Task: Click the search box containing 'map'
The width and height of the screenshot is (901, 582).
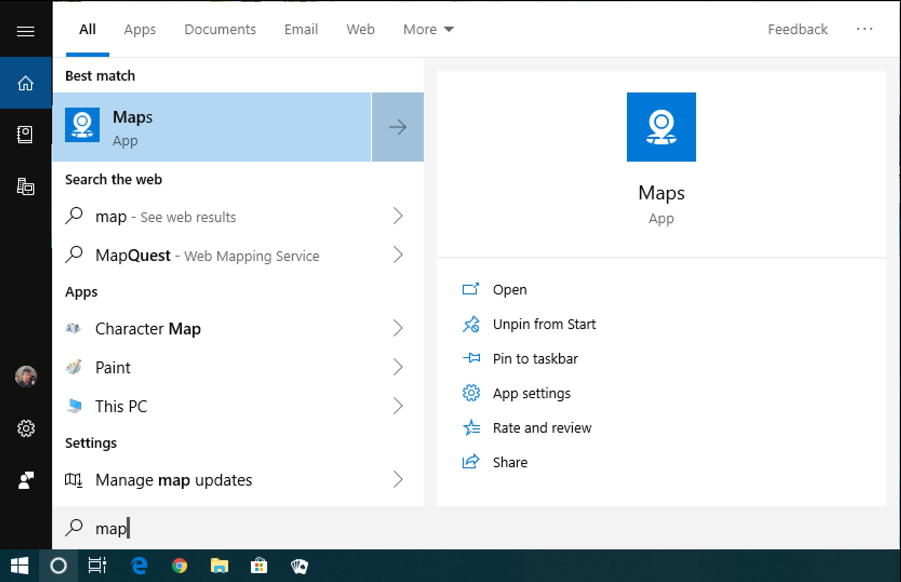Action: 476,527
